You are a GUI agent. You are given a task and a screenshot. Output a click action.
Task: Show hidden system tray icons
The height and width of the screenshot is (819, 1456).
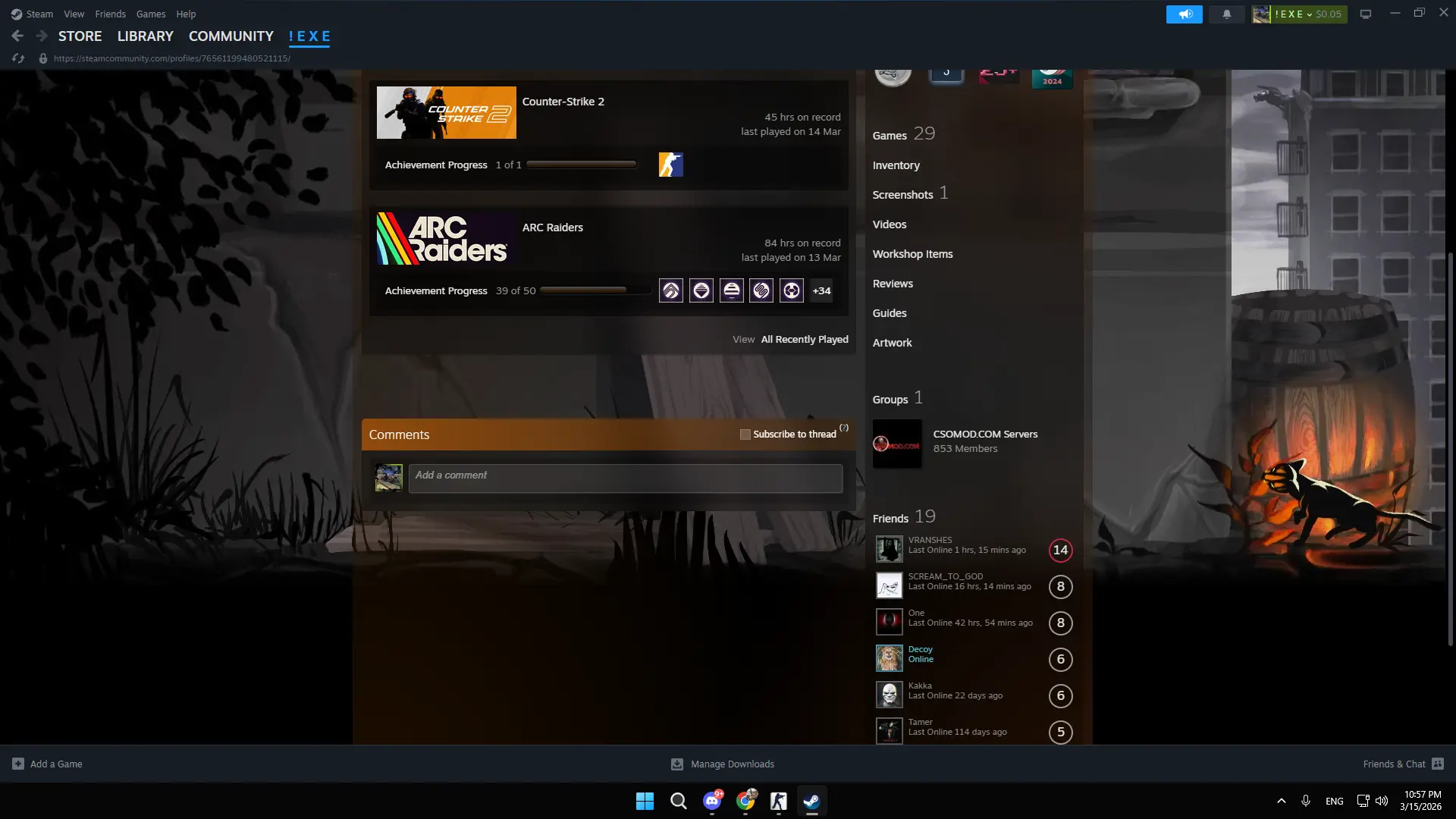coord(1282,801)
